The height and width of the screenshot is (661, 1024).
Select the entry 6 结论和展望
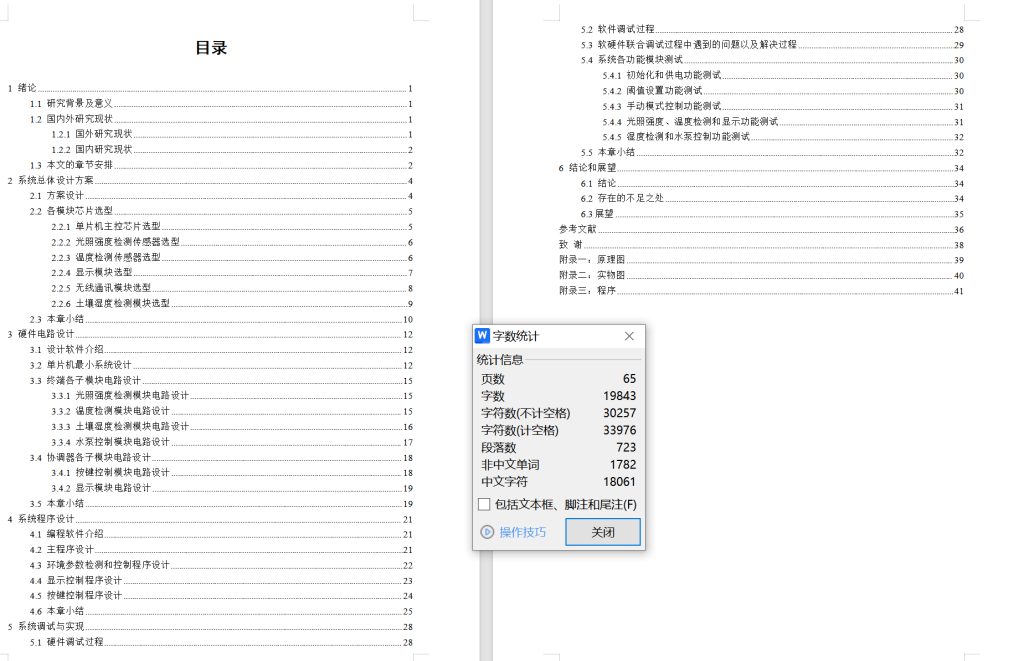click(x=589, y=168)
